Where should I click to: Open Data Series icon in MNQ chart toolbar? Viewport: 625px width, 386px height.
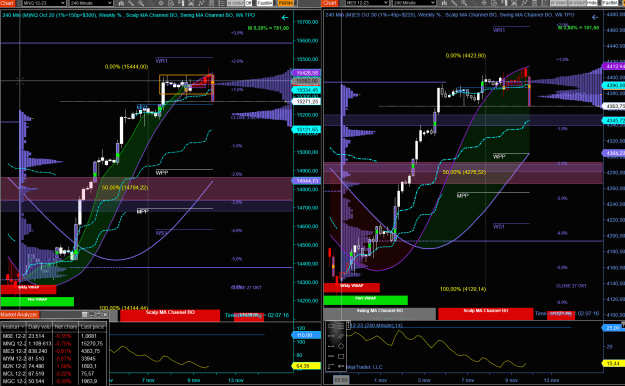pyautogui.click(x=191, y=3)
